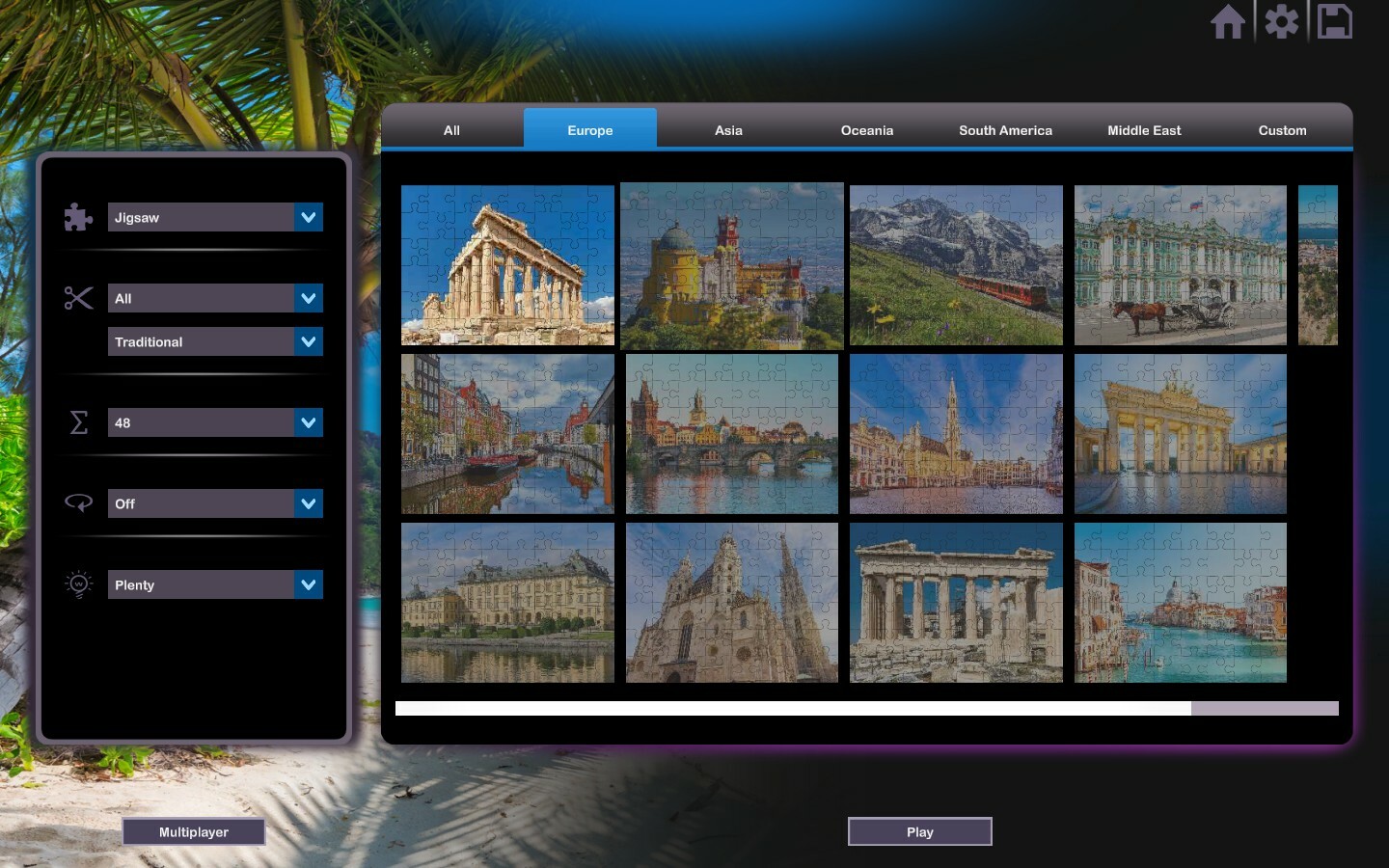The image size is (1389, 868).
Task: Select the Brandenburg Gate puzzle thumbnail
Action: 1181,433
